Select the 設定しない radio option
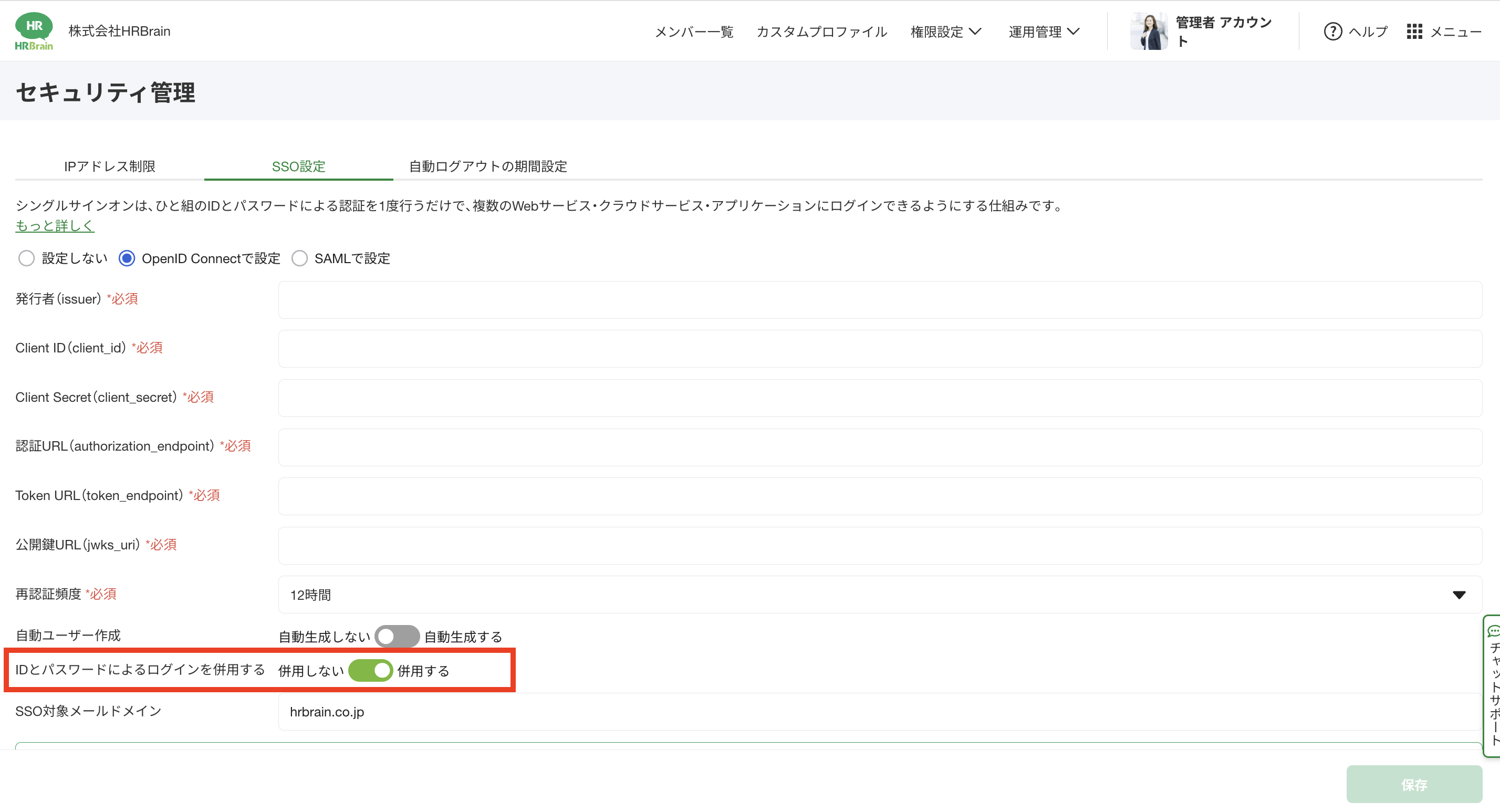The image size is (1500, 812). point(26,258)
